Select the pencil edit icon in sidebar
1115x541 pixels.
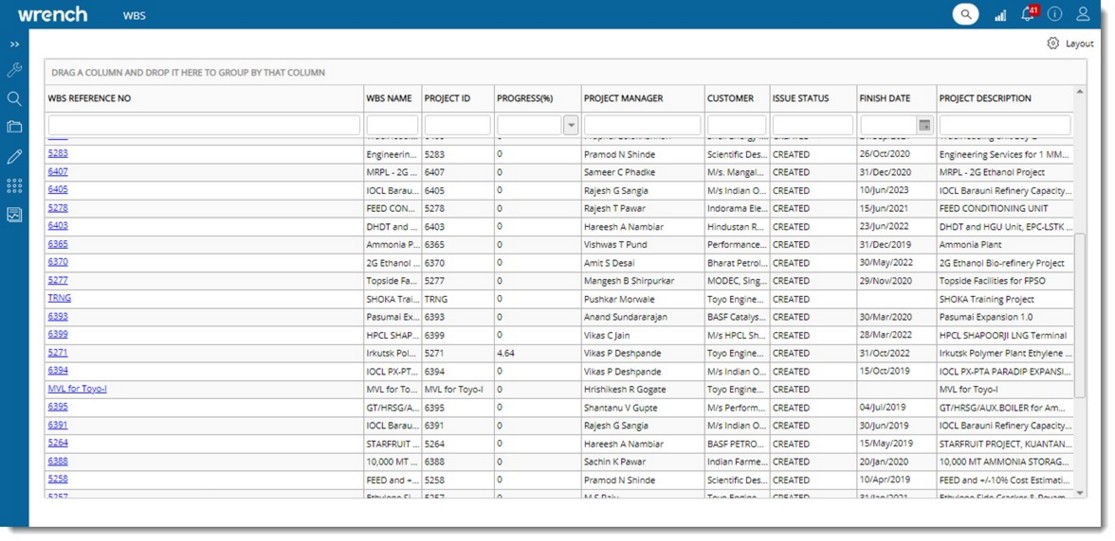pyautogui.click(x=14, y=157)
